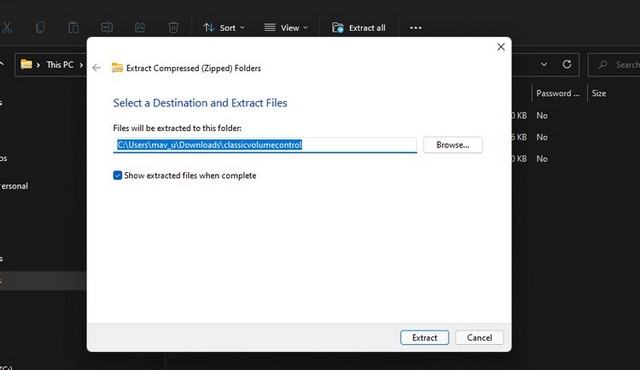Viewport: 640px width, 370px height.
Task: Click the Paste clipboard icon
Action: pyautogui.click(x=73, y=27)
